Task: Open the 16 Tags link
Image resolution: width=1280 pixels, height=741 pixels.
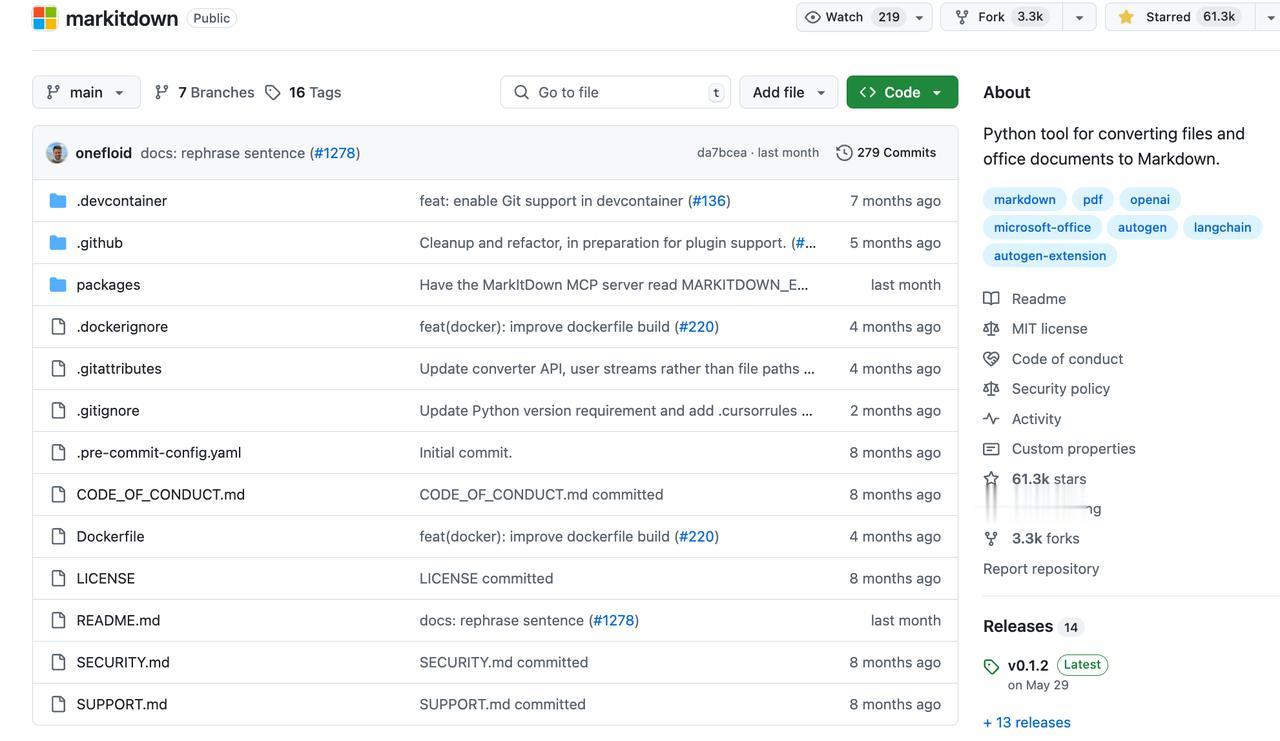Action: (x=303, y=92)
